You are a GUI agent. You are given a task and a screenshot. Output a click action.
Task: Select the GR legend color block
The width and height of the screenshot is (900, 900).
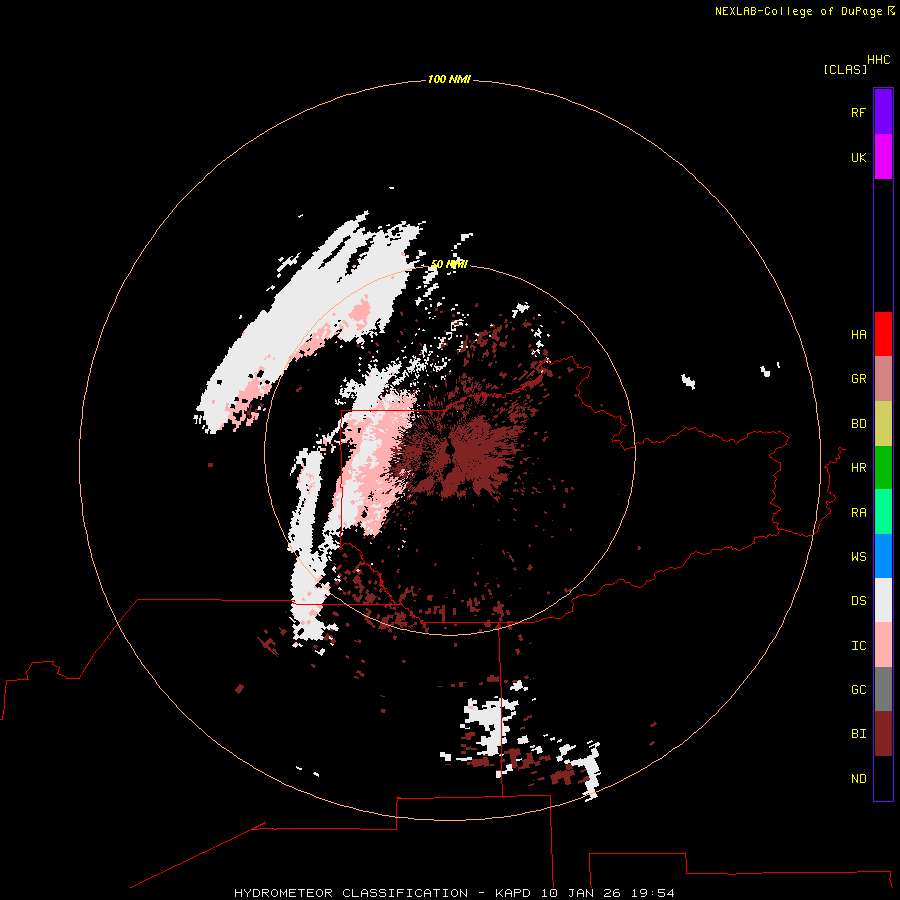click(883, 379)
